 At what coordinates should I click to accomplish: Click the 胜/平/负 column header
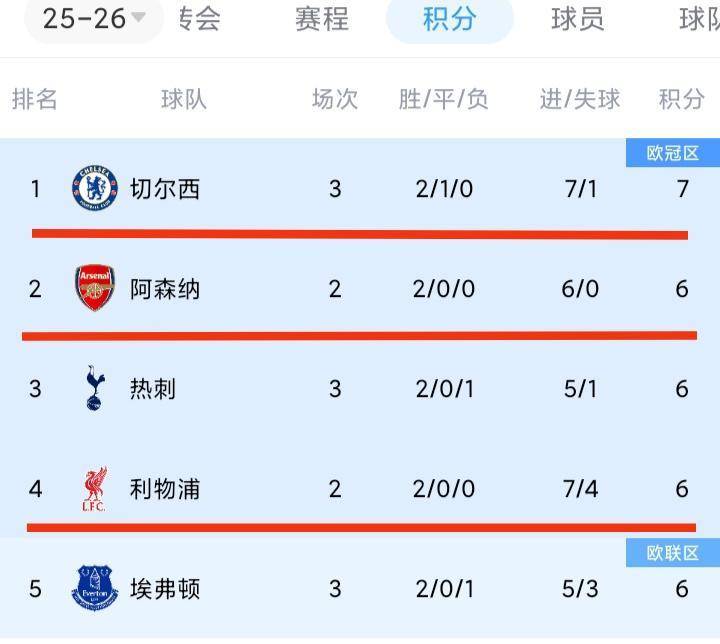click(444, 99)
